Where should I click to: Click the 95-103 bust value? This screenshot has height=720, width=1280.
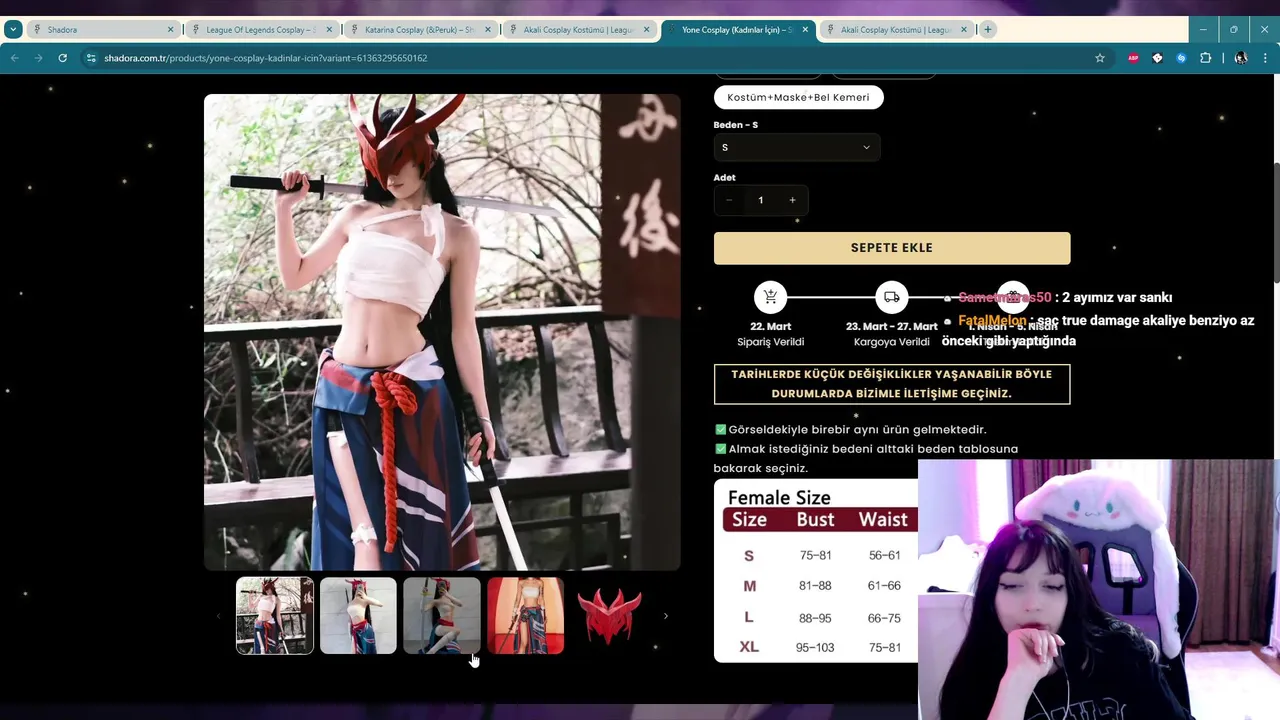[815, 648]
